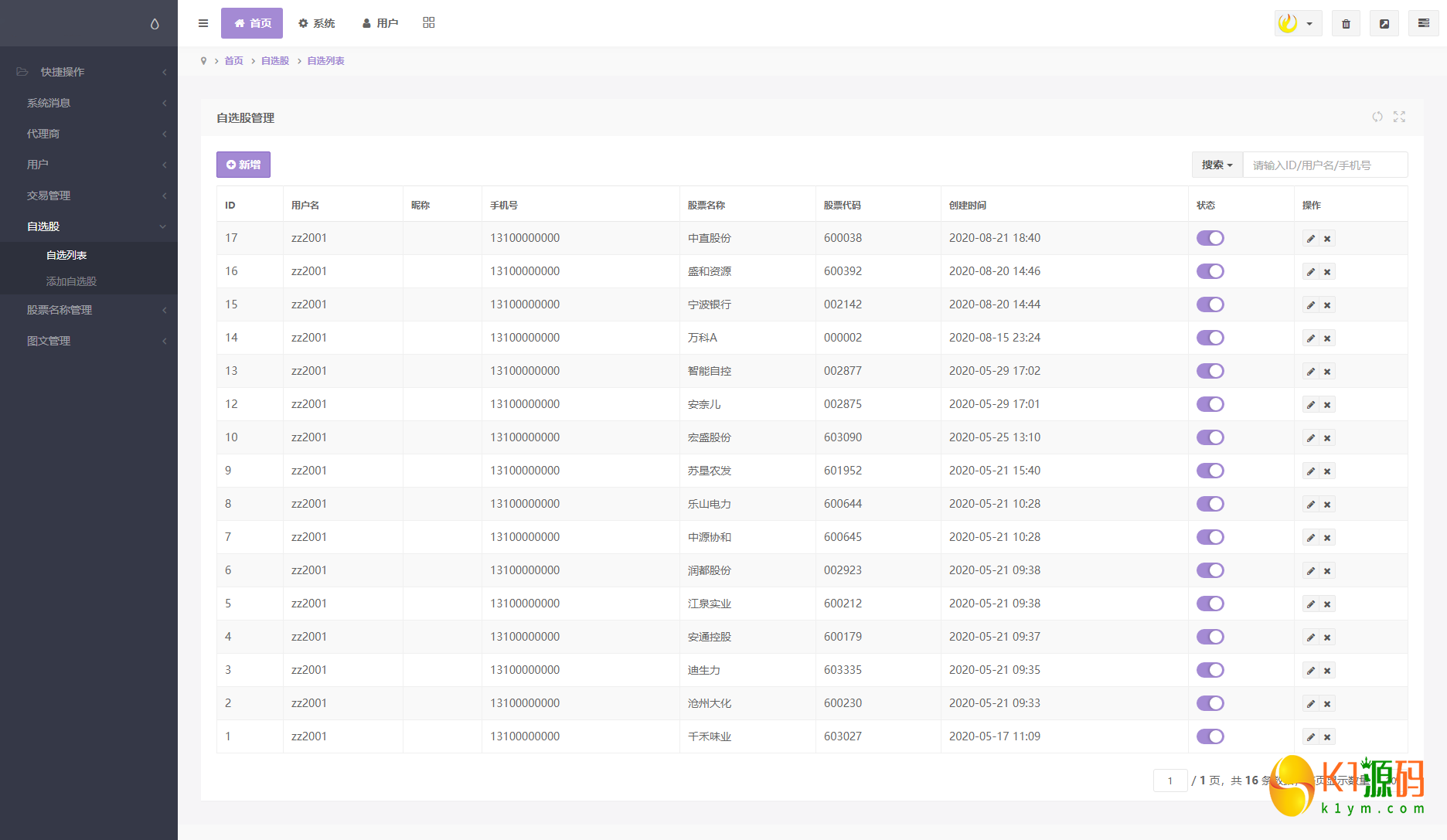Screen dimensions: 1447x840
Task: Expand 快捷操作 in the sidebar
Action: pyautogui.click(x=89, y=72)
